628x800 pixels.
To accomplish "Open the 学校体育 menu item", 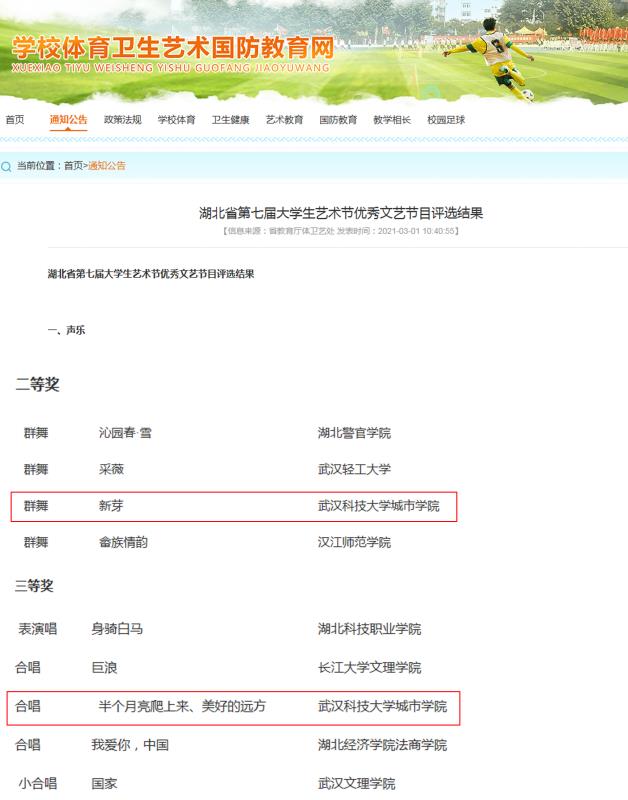I will click(x=177, y=120).
